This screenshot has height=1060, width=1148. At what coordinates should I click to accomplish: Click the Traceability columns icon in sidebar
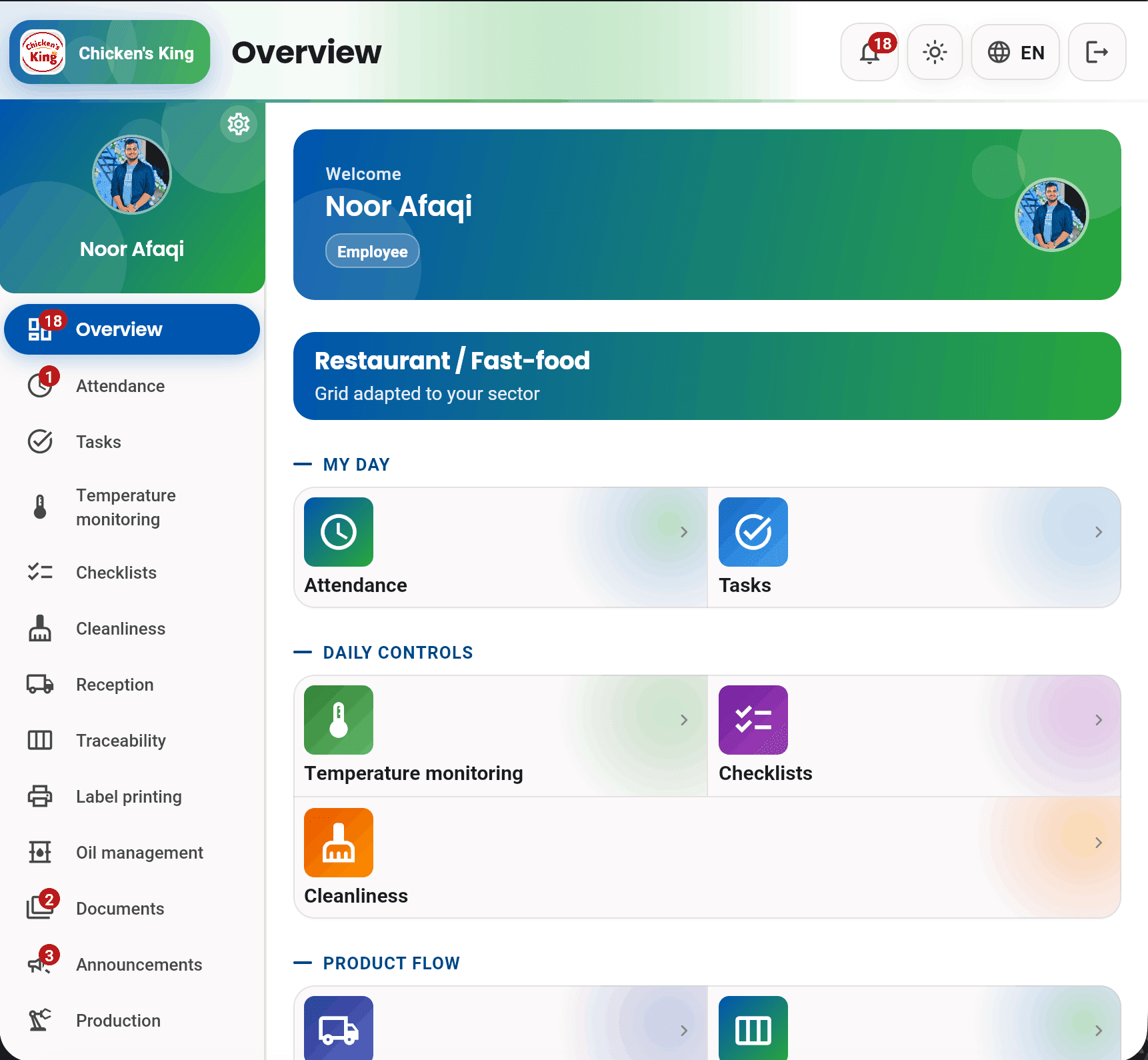coord(40,741)
